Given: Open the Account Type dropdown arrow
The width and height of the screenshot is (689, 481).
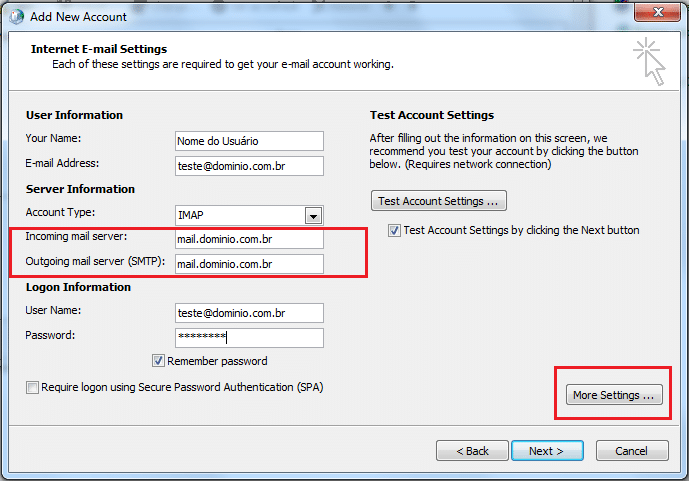Looking at the screenshot, I should [313, 216].
